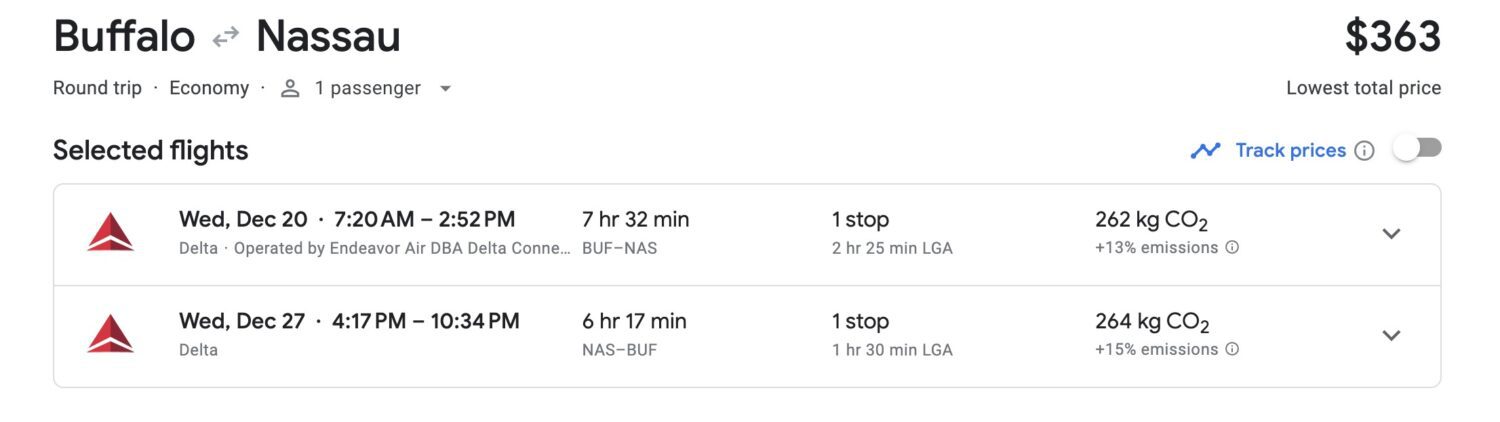Enable the Track prices switch
The image size is (1500, 422).
(1418, 149)
